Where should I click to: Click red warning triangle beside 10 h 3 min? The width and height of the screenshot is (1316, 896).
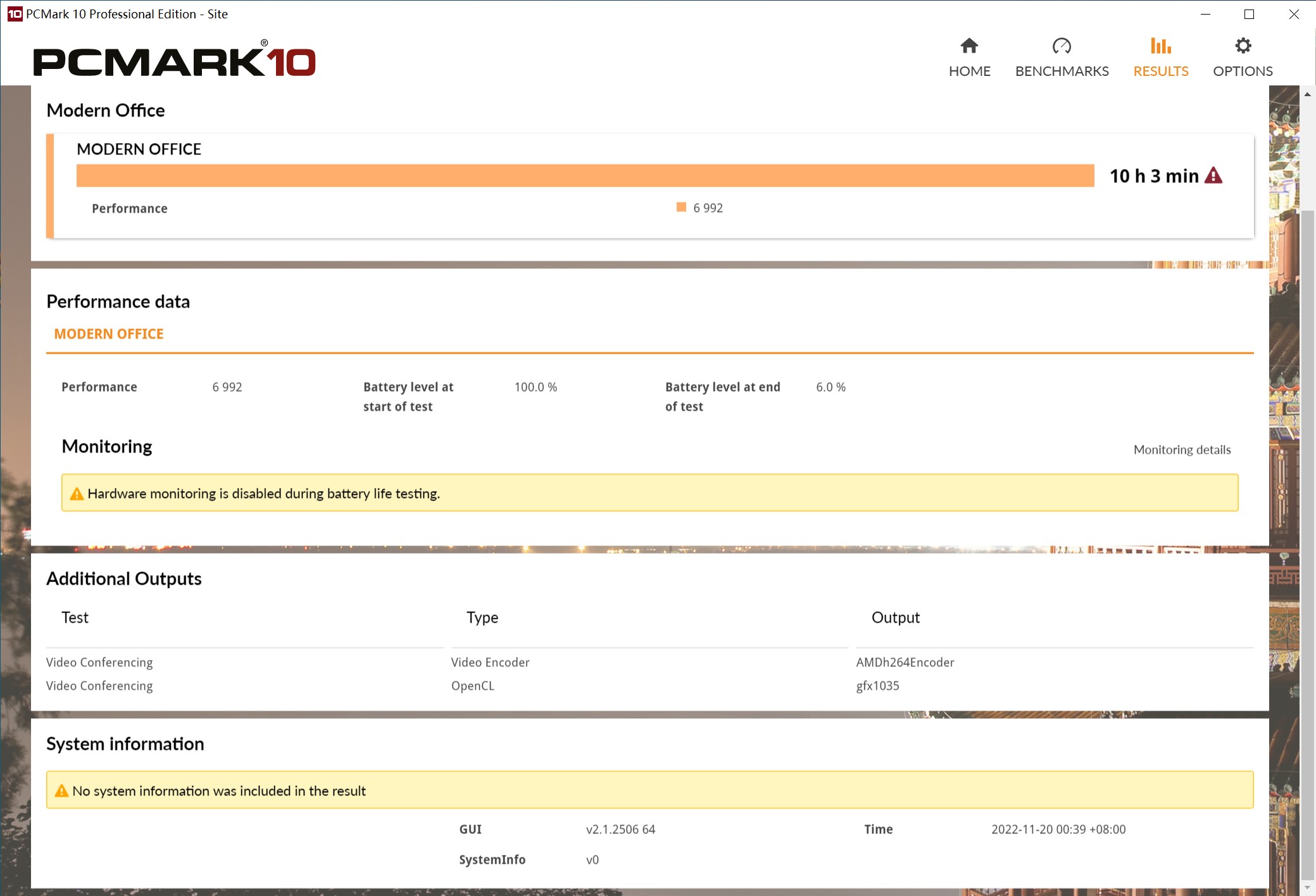[x=1213, y=176]
